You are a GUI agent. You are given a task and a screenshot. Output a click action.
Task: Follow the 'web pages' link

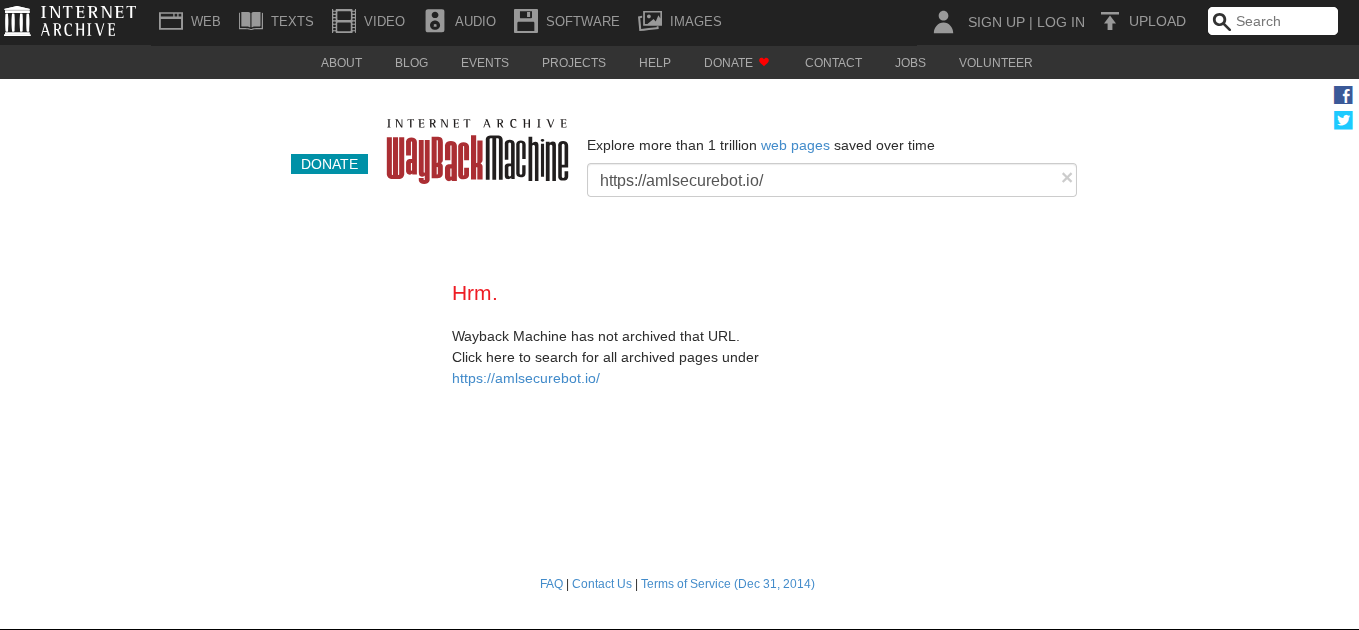pos(795,145)
